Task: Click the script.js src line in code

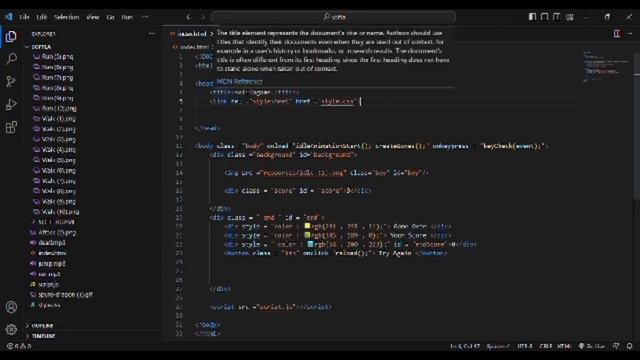Action: coord(270,307)
